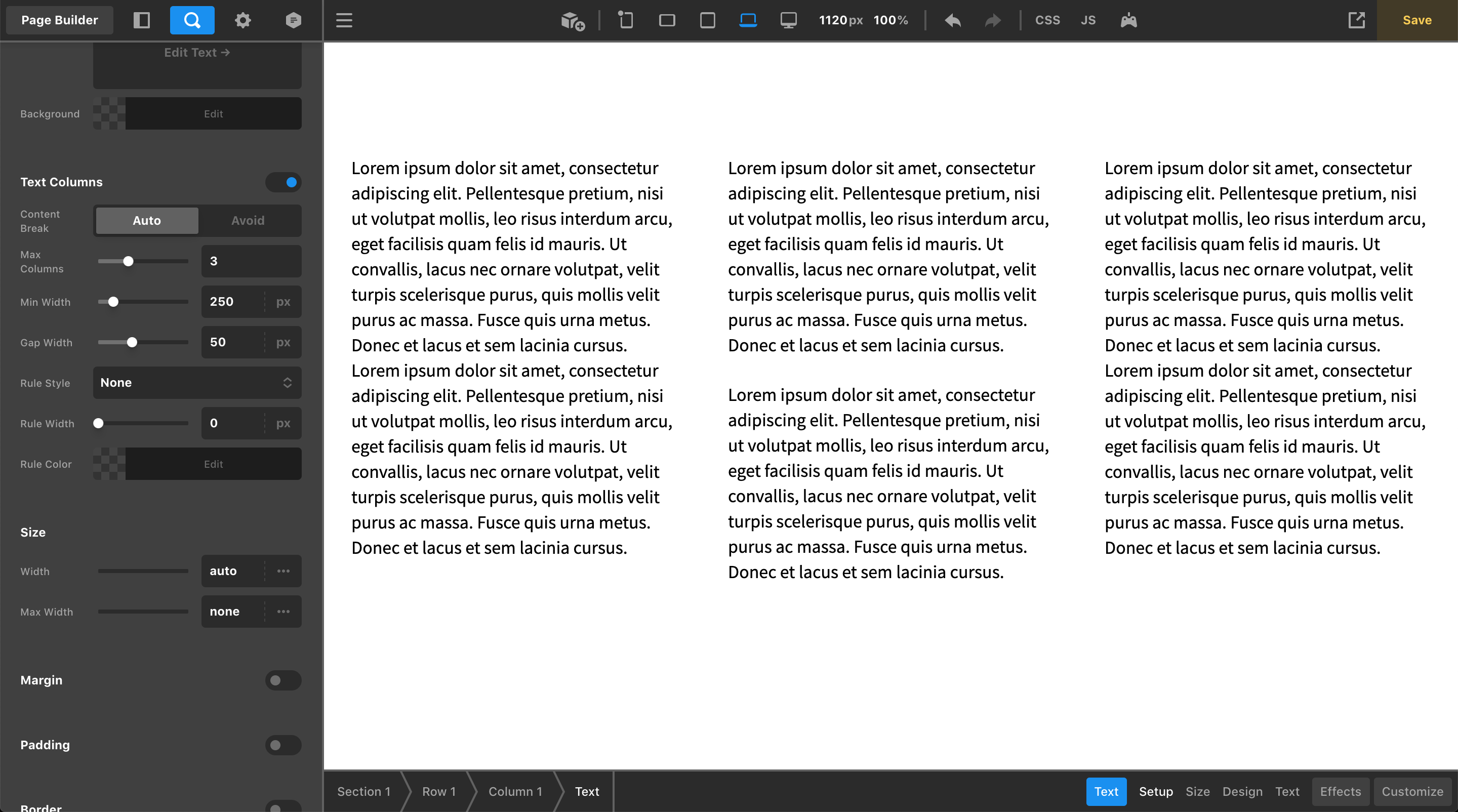
Task: Click the Gap Width slider handle
Action: [132, 342]
